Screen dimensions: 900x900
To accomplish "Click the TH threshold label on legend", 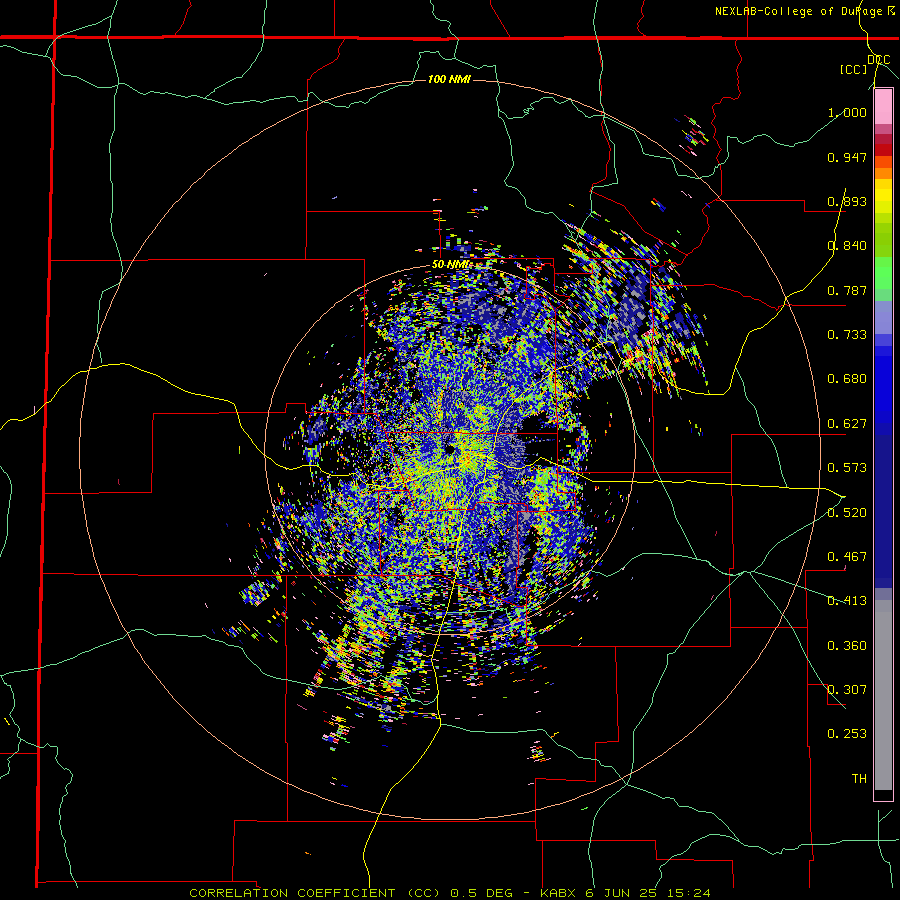I will [859, 779].
